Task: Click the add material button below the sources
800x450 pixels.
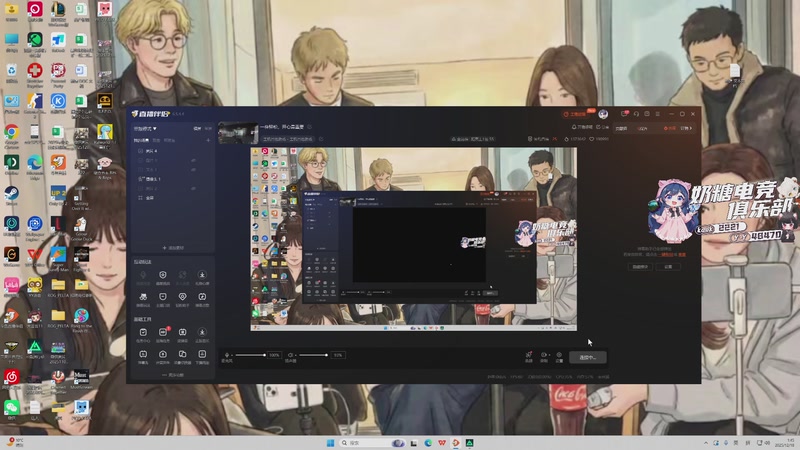Action: (x=173, y=247)
